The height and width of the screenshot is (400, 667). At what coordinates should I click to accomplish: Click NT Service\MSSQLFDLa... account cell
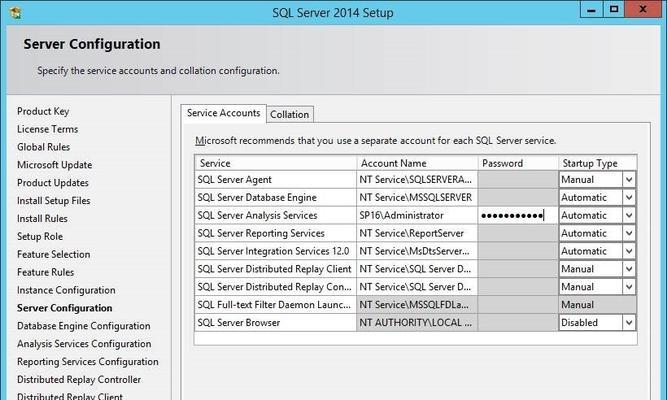point(417,305)
